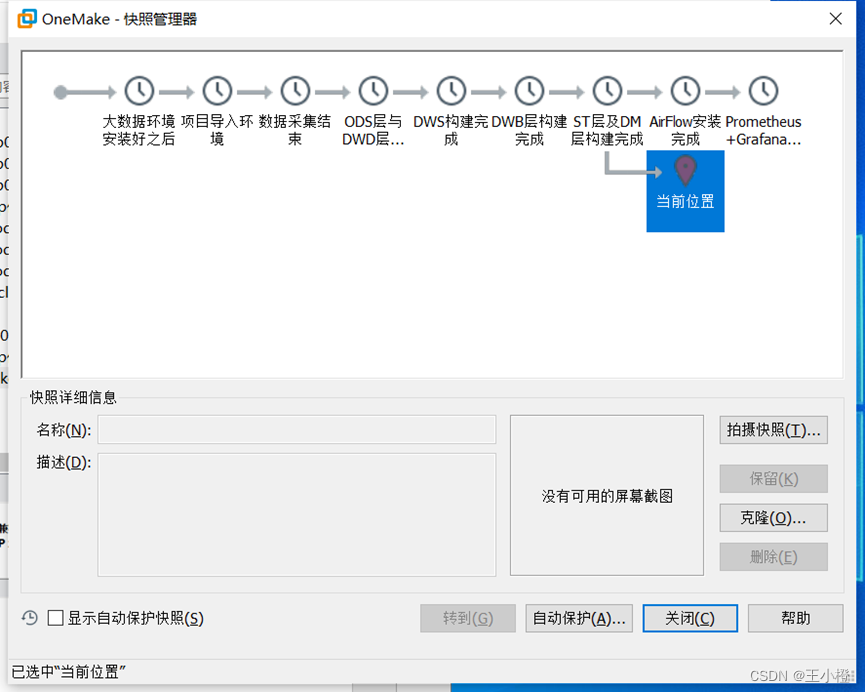Screen dimensions: 865x692
Task: Click the 当前位置 label text
Action: pos(685,201)
